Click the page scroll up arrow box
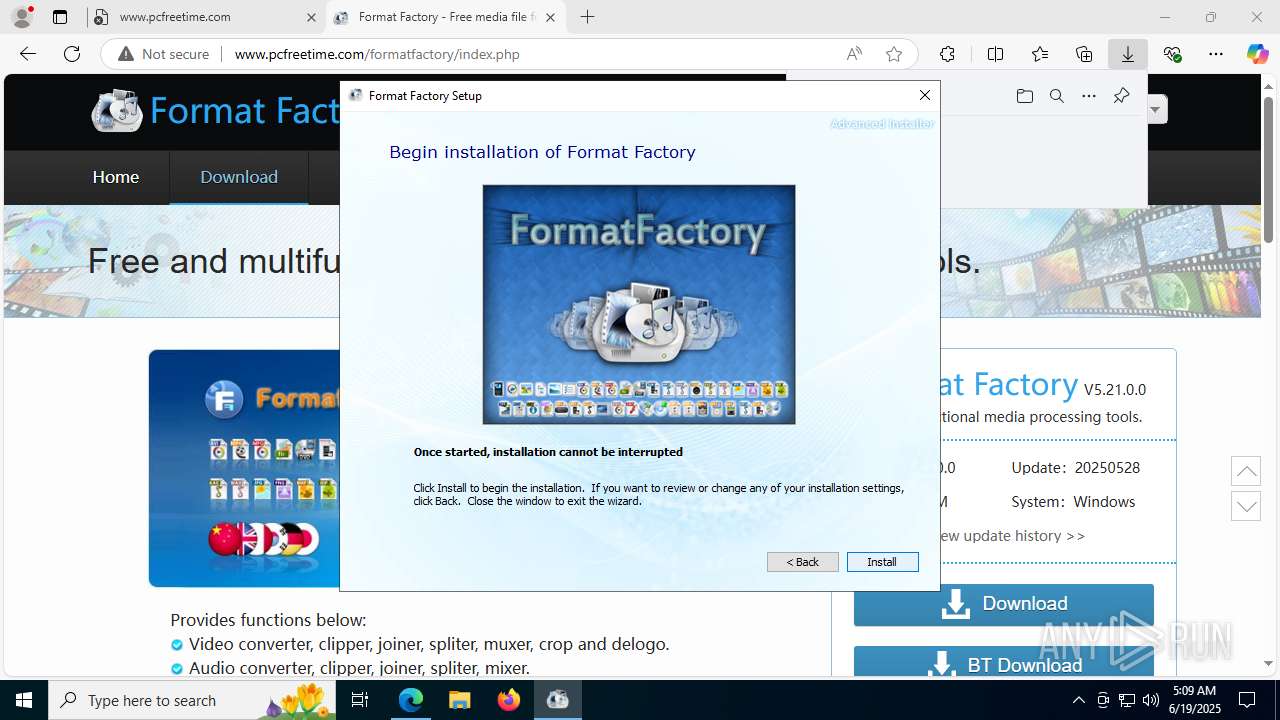 [1246, 471]
